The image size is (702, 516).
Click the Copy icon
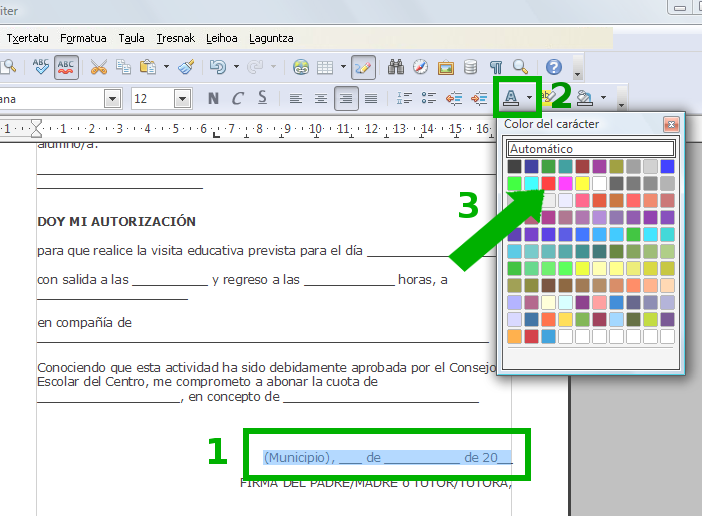123,67
